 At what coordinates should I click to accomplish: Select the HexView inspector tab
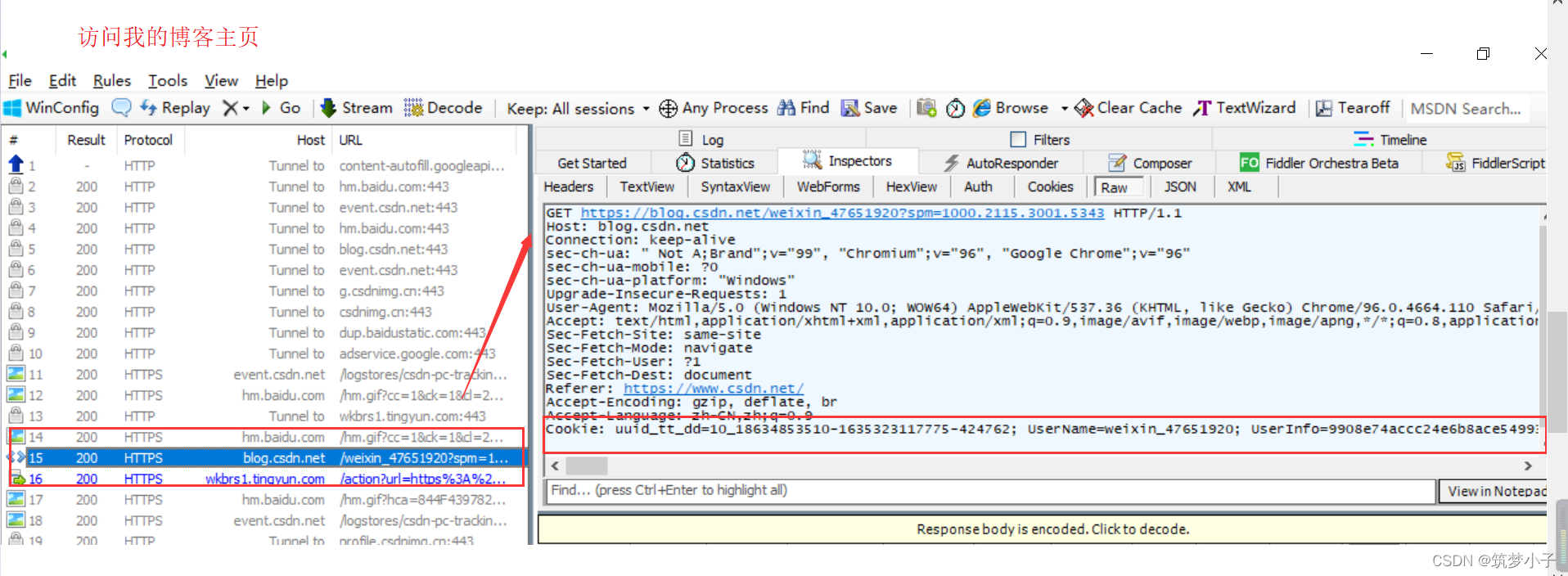coord(911,187)
